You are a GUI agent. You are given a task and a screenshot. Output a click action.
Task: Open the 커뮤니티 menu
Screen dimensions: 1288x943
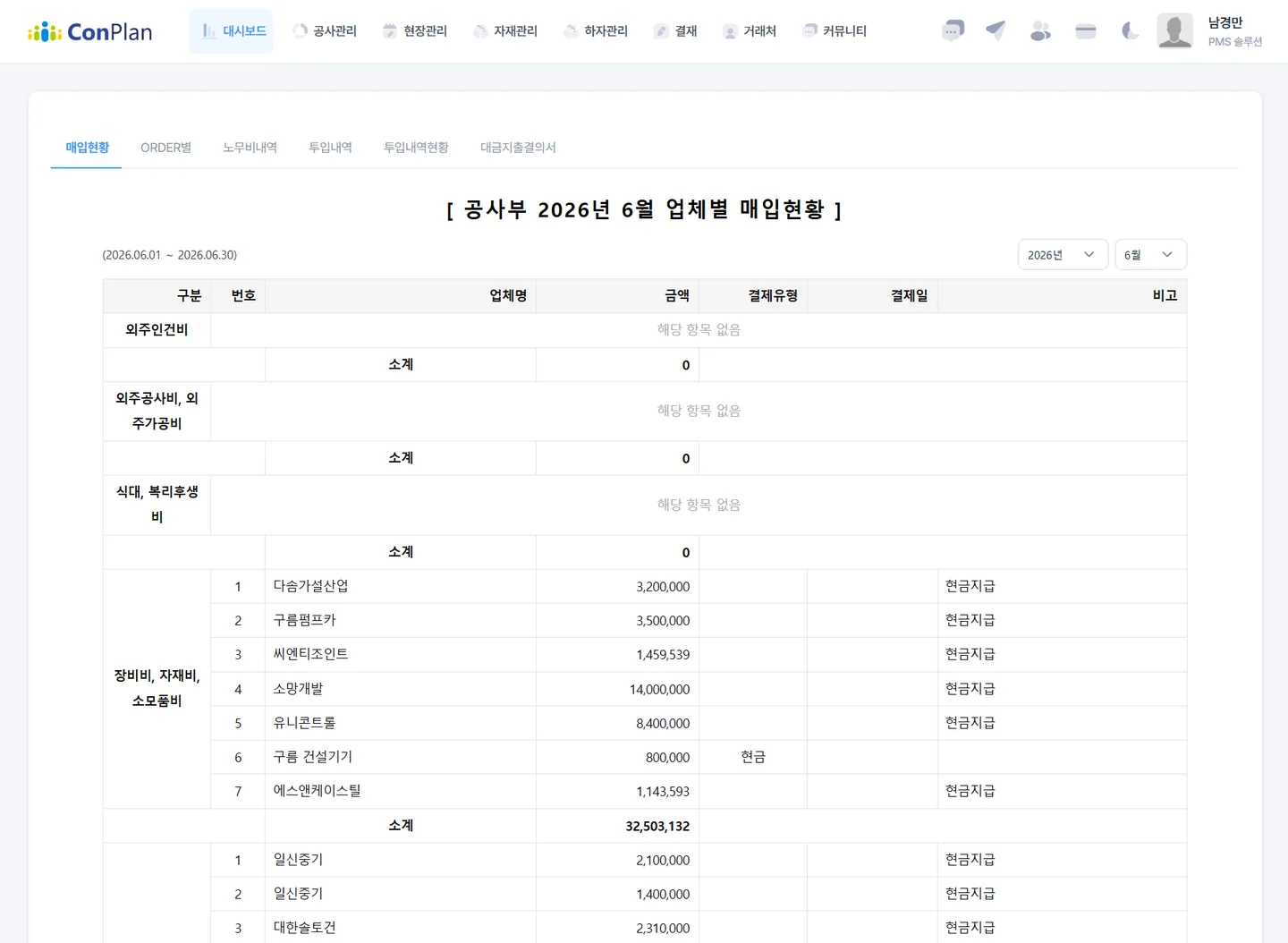click(835, 31)
